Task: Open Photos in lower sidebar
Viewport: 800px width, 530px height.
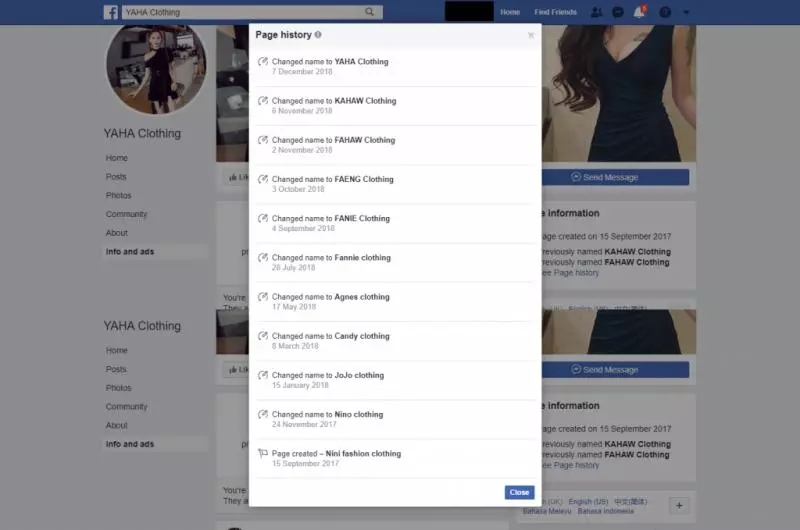Action: click(118, 388)
